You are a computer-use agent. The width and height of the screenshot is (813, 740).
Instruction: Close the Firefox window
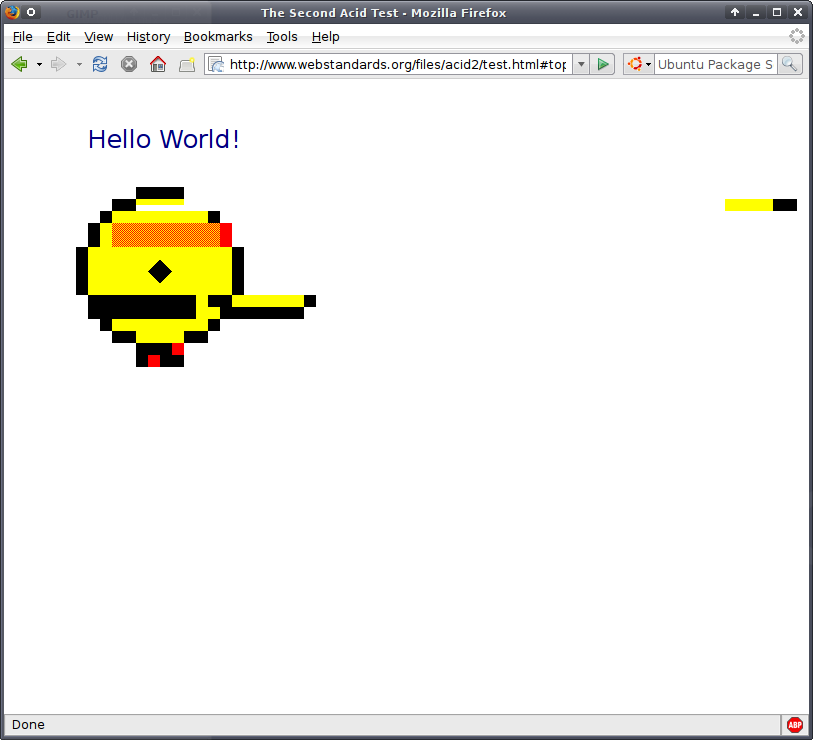tap(798, 12)
